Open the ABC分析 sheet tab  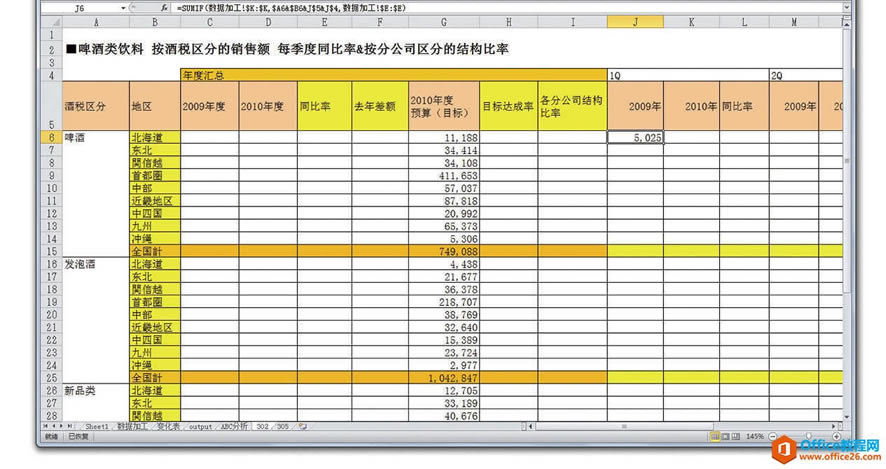tap(234, 427)
